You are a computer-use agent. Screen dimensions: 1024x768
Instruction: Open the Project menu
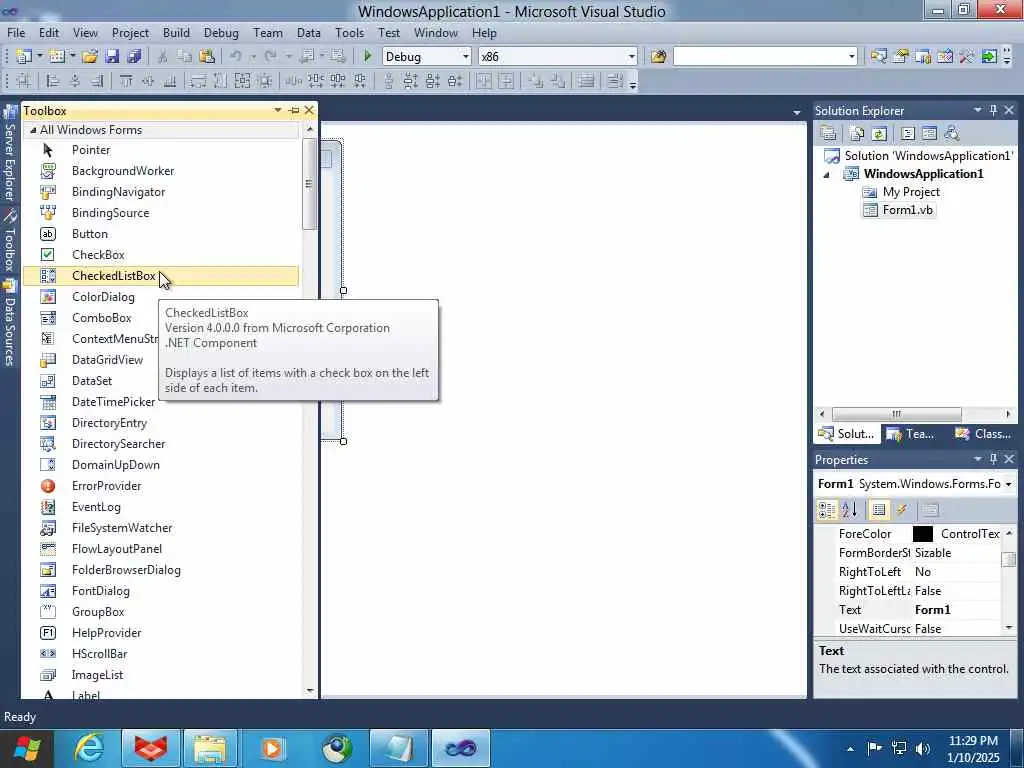coord(130,33)
